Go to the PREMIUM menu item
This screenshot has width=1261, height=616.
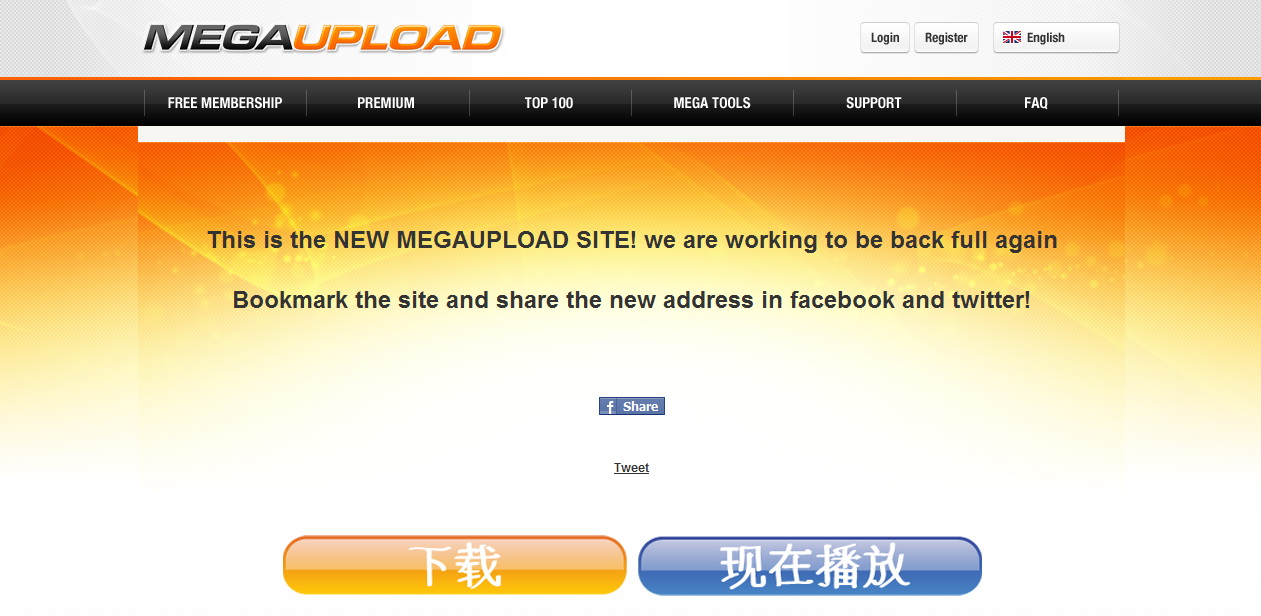tap(386, 103)
